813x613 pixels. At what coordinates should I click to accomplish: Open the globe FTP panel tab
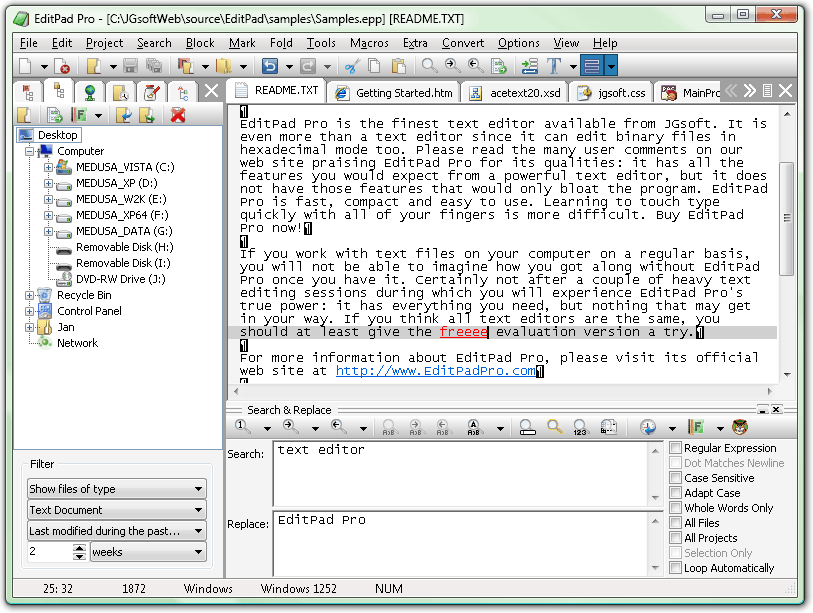90,93
